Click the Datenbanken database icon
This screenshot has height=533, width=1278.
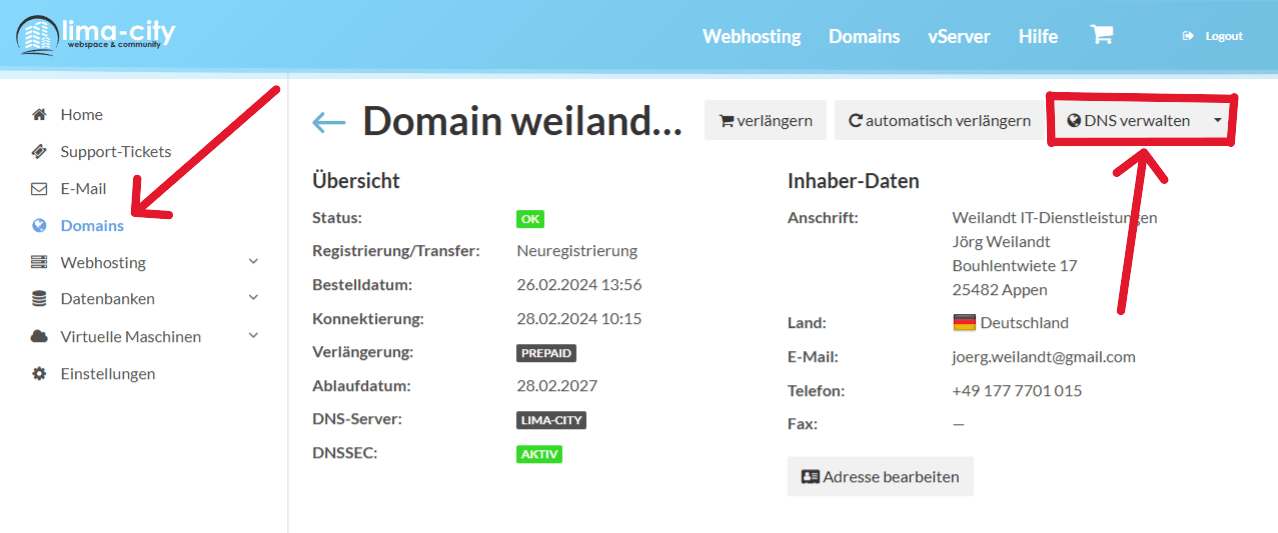click(x=39, y=298)
